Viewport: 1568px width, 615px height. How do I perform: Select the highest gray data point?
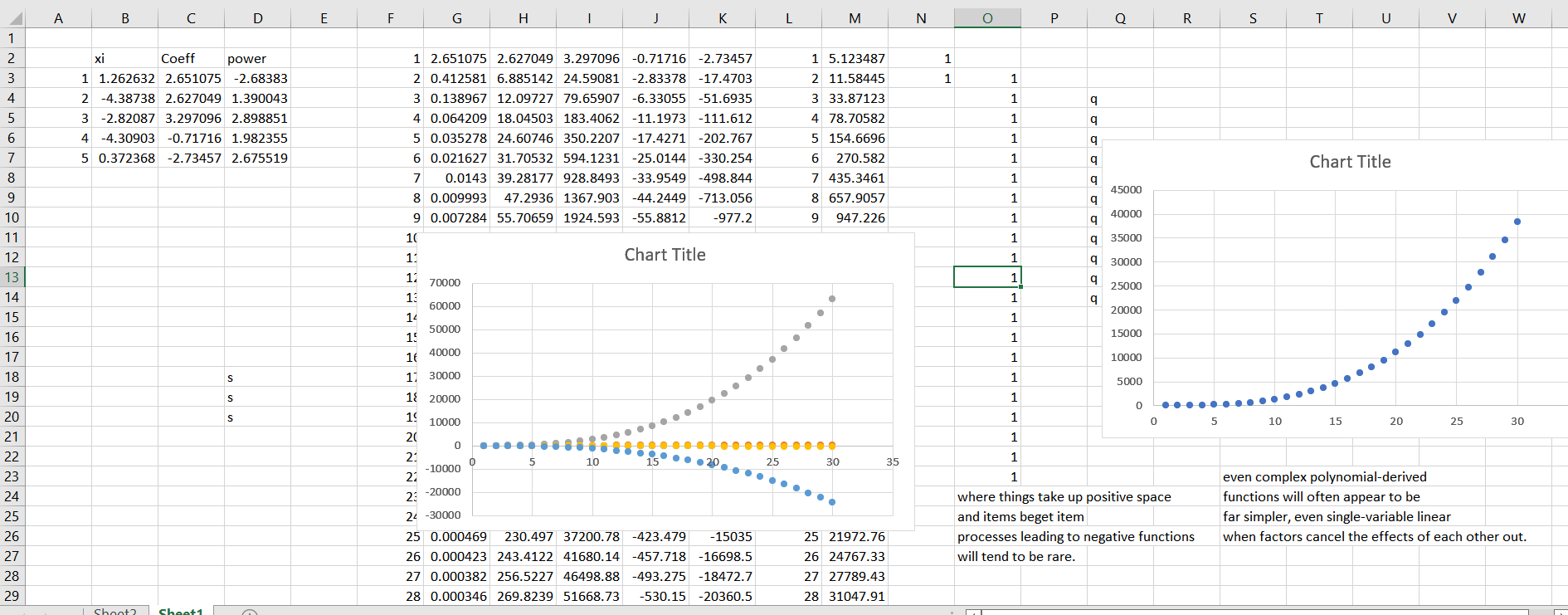[x=832, y=299]
